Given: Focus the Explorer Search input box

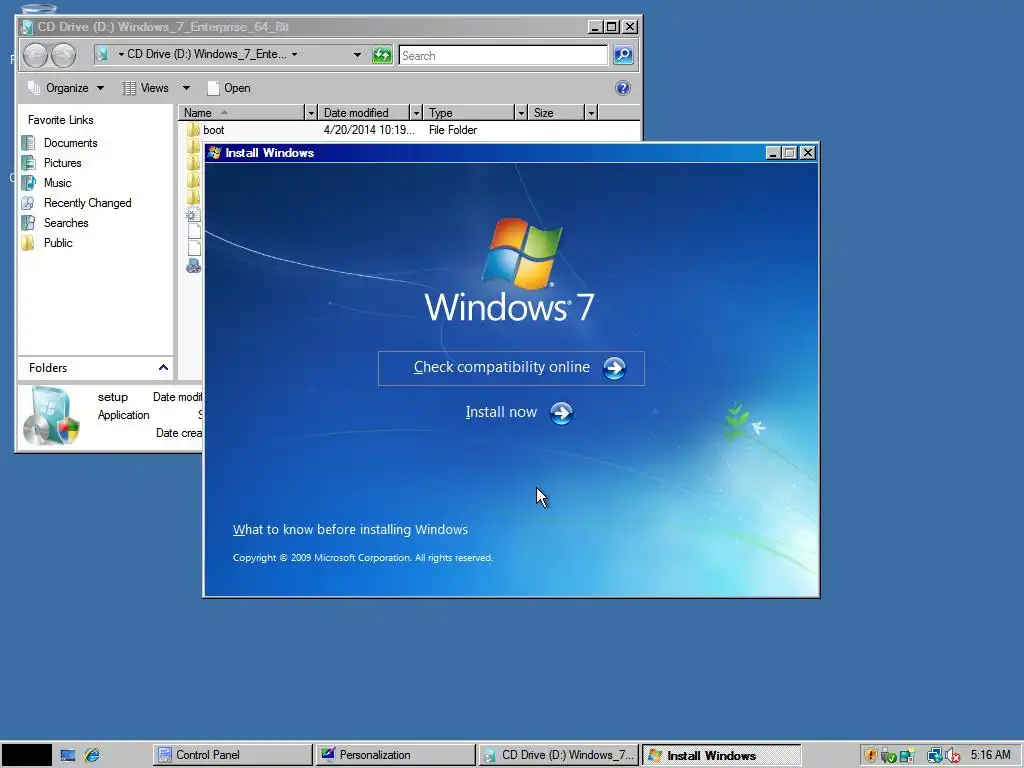Looking at the screenshot, I should pos(503,56).
